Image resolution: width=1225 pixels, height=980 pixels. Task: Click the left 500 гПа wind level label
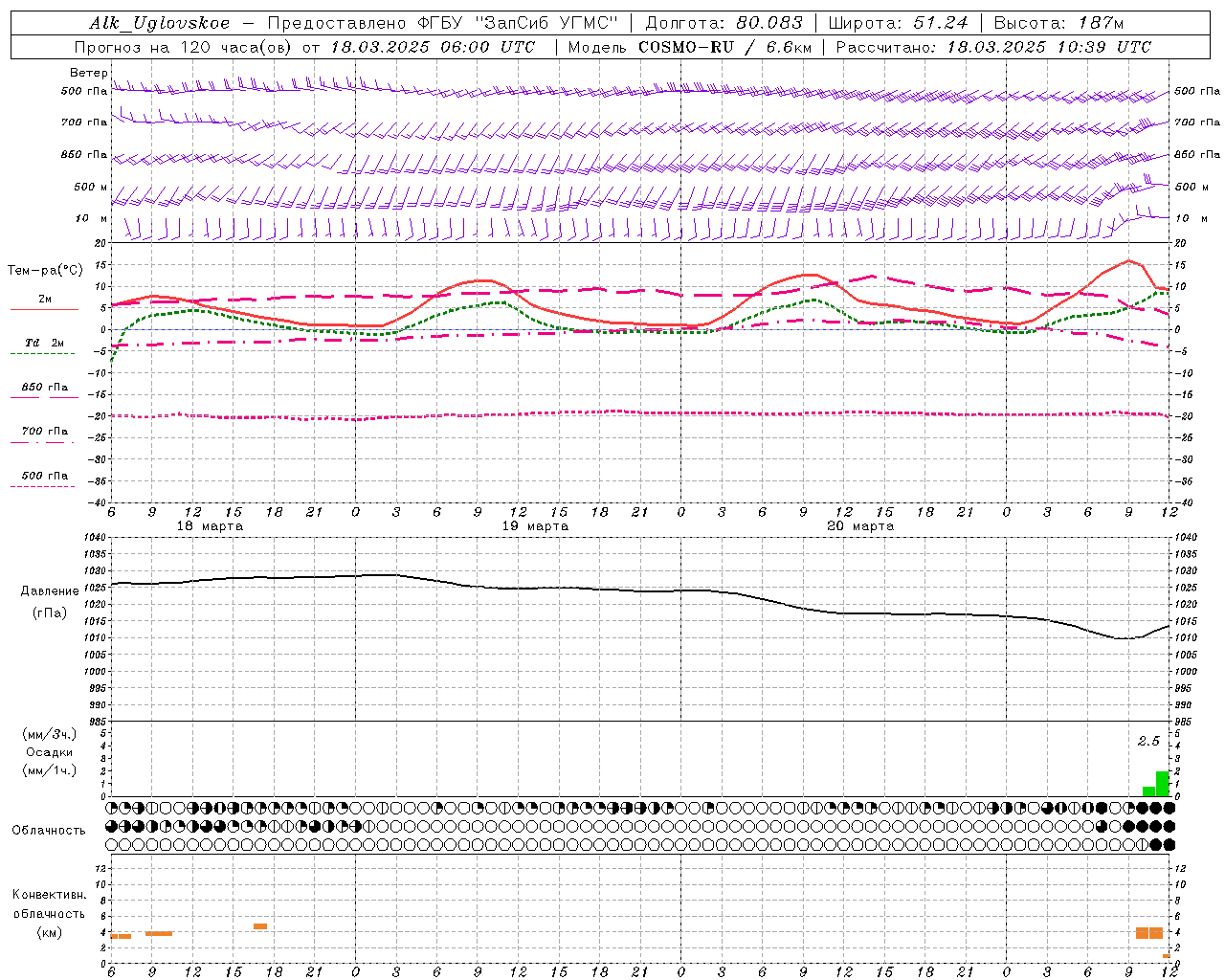tap(84, 92)
